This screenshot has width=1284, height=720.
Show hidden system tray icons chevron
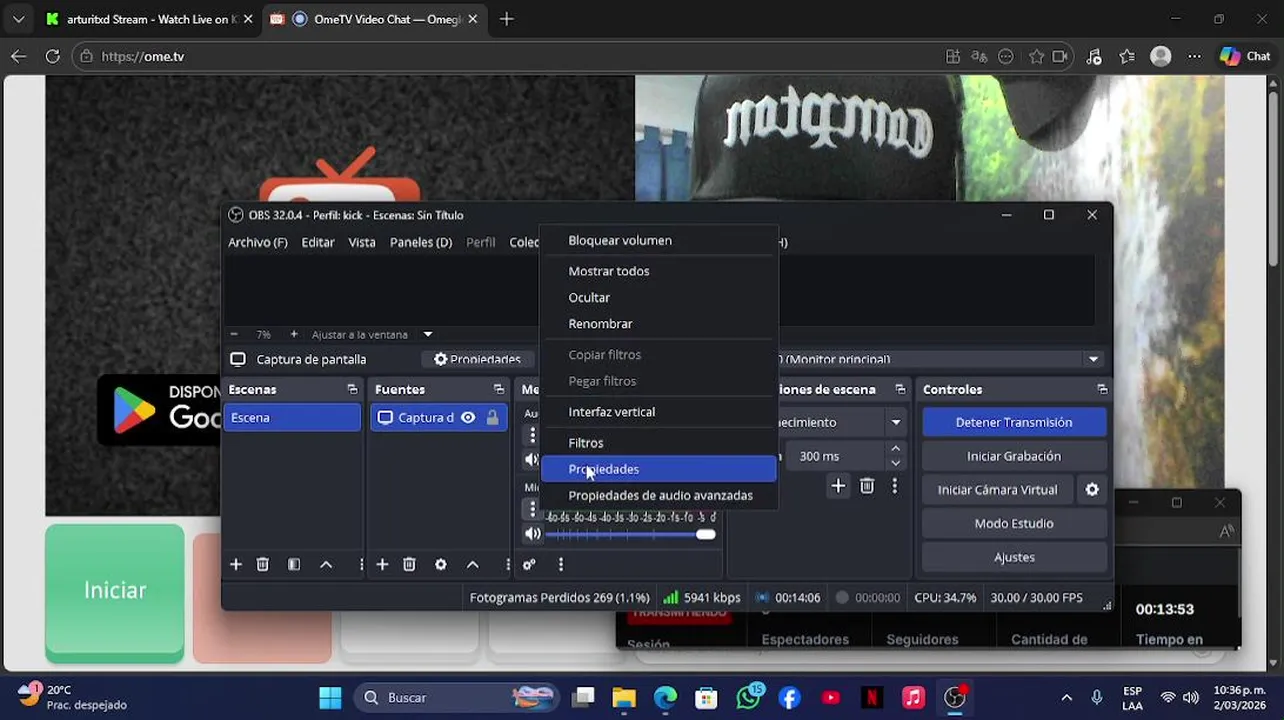1066,698
